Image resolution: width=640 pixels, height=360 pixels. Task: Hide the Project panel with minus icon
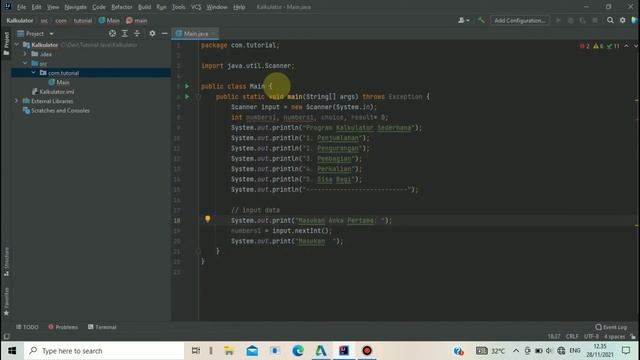tap(164, 33)
